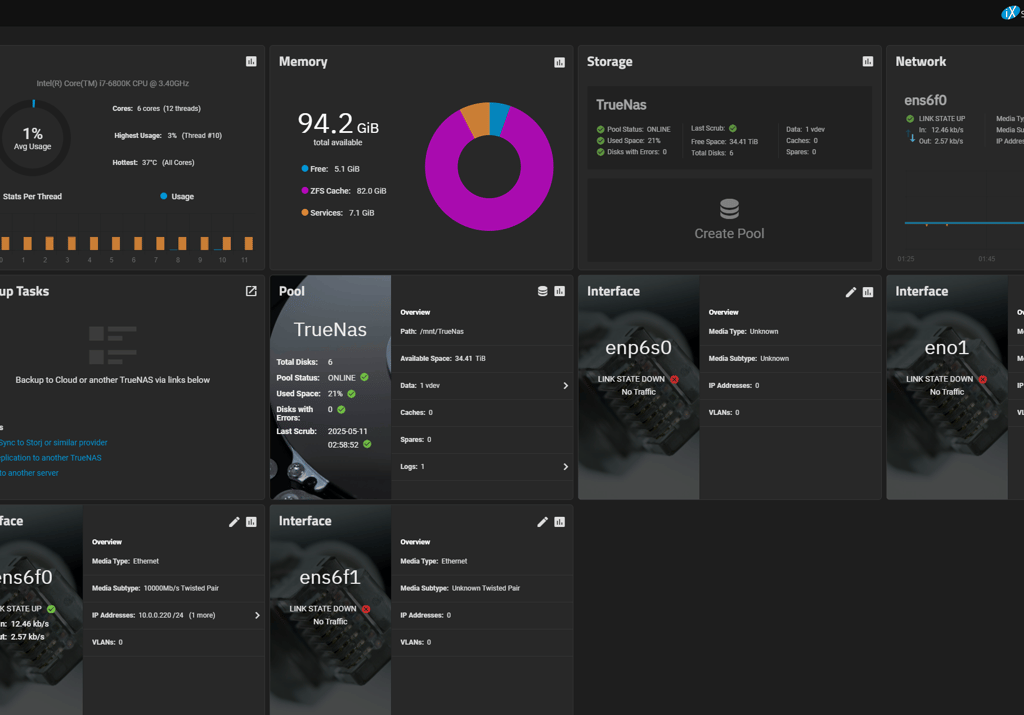
Task: Open Pool reports chart icon
Action: (560, 291)
